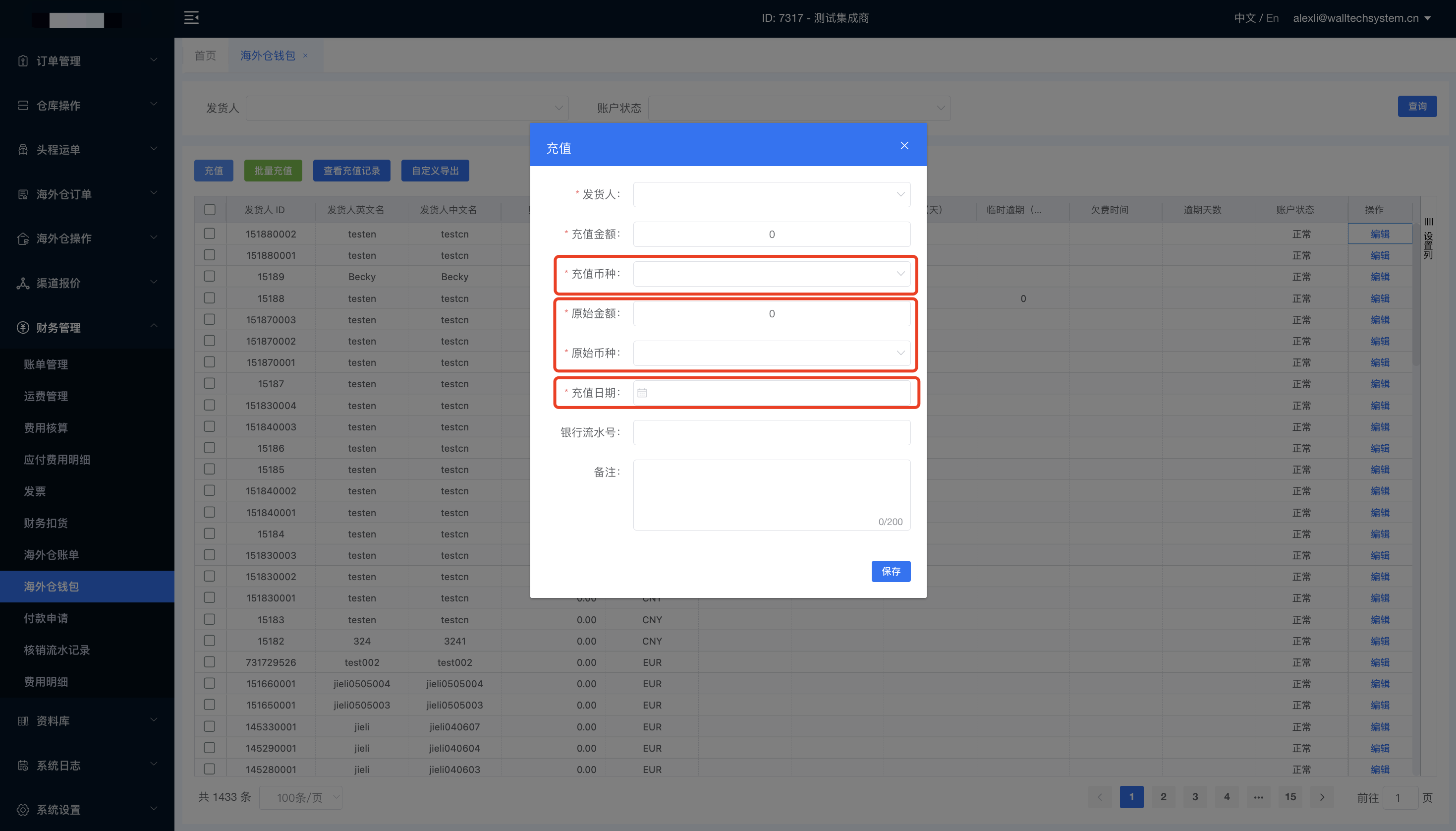
Task: Click the green 批量充值 button
Action: point(273,171)
